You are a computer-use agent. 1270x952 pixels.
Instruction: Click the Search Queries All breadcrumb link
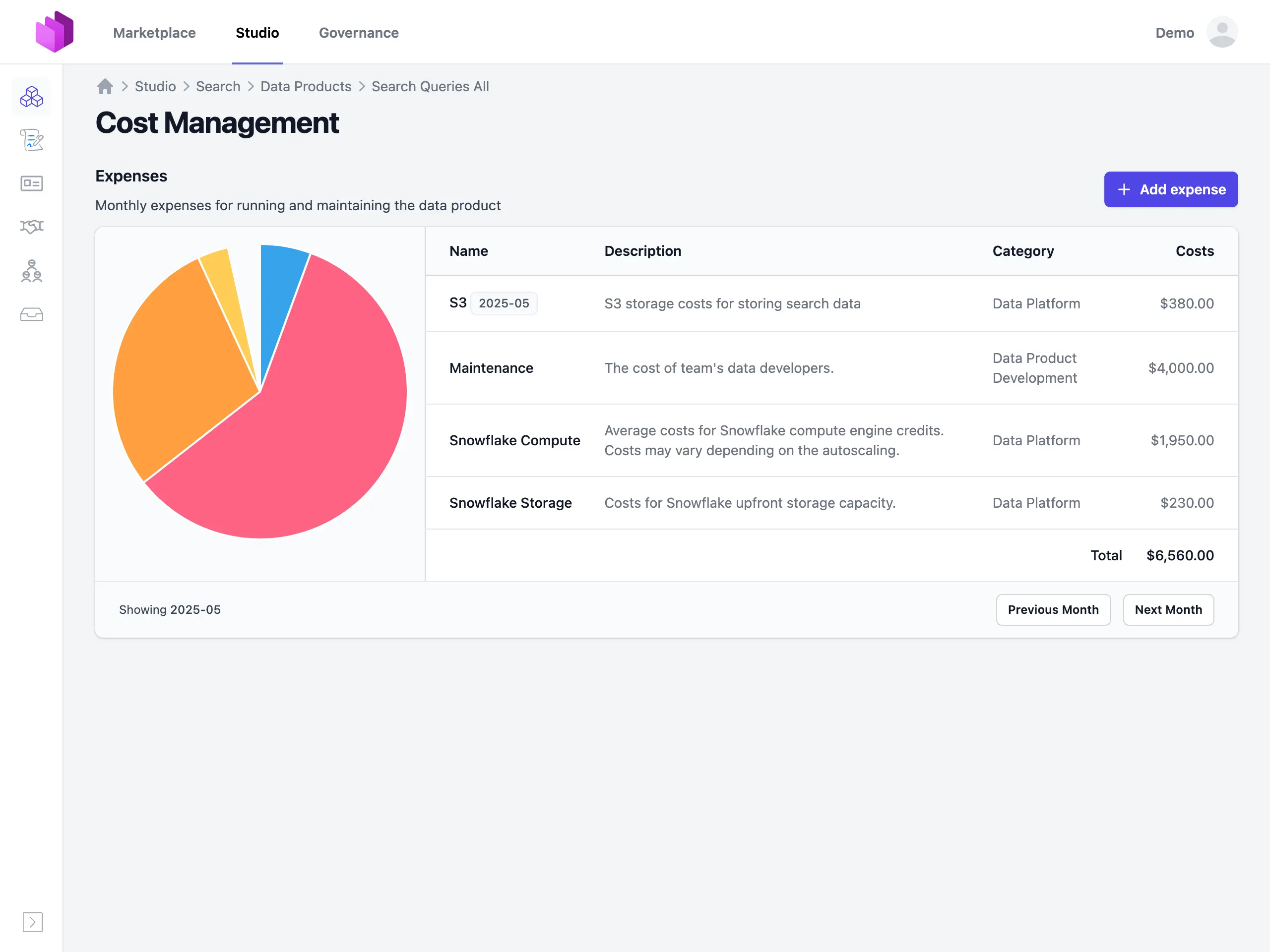click(x=430, y=87)
